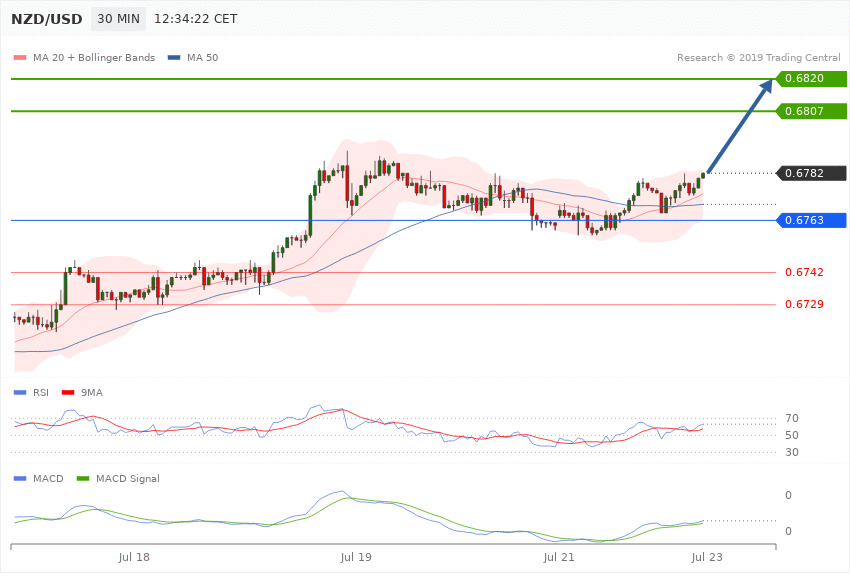Click the RSI 70 axis value
850x576 pixels.
(791, 418)
